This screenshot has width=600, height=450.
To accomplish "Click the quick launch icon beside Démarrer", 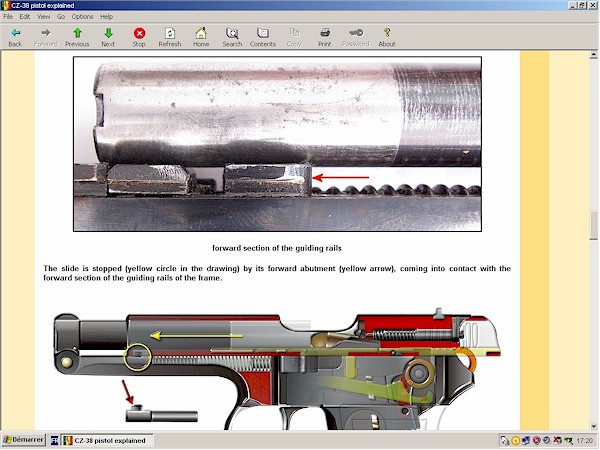I will click(54, 440).
